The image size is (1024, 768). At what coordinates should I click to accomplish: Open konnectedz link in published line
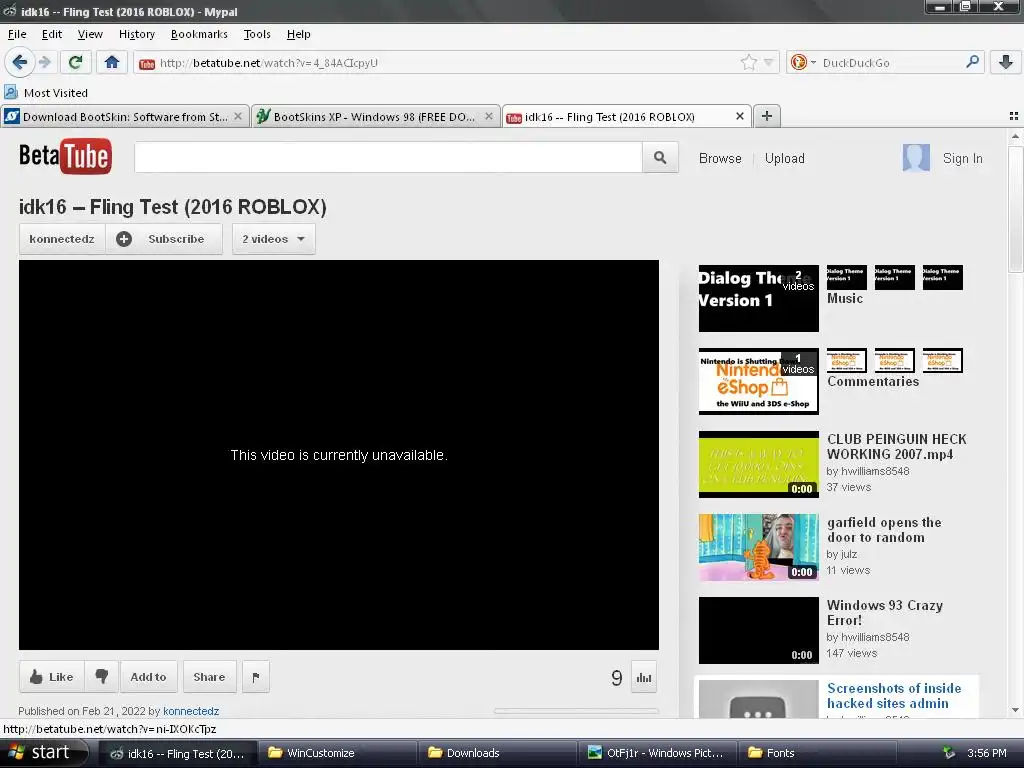pyautogui.click(x=191, y=711)
